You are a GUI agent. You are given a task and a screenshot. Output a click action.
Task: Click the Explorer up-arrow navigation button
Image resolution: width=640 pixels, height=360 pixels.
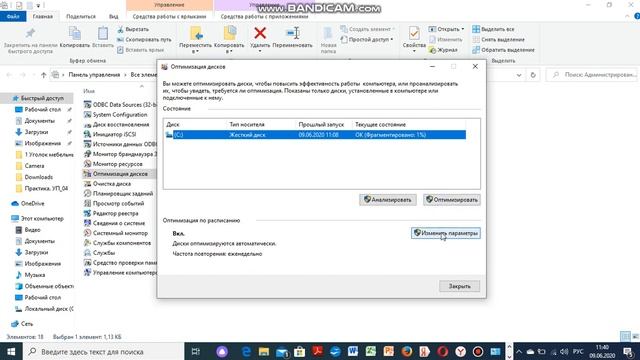pos(44,75)
